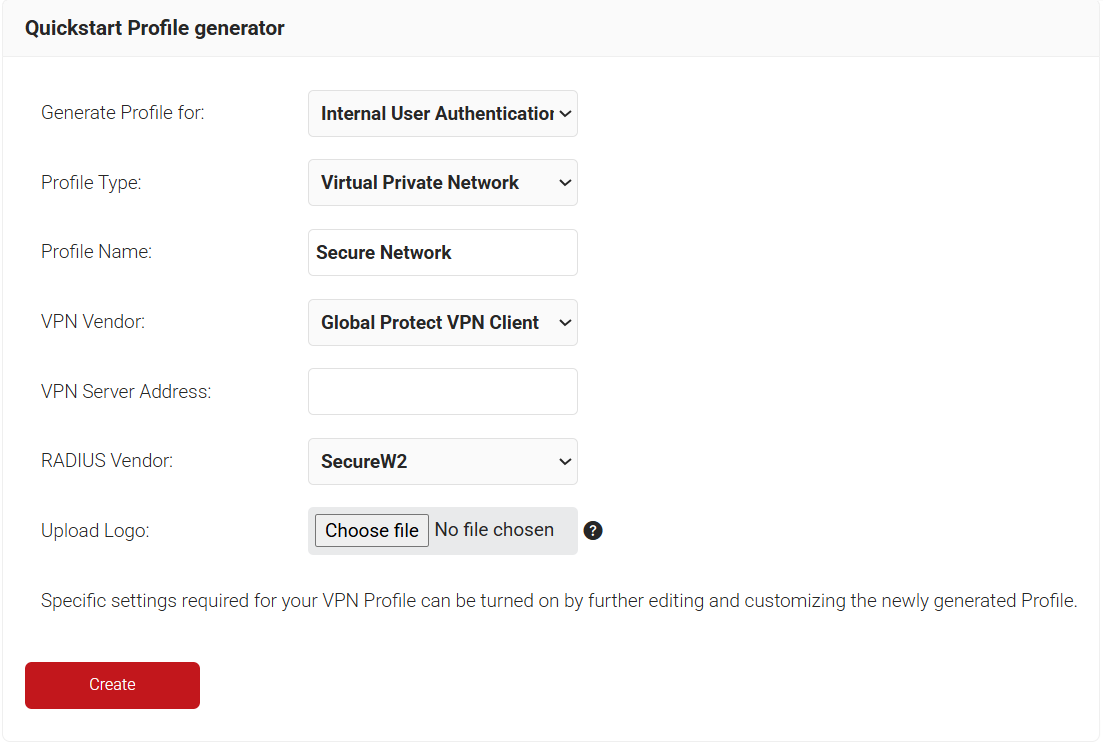Click the Quickstart Profile generator heading
This screenshot has height=746, width=1103.
tap(155, 28)
